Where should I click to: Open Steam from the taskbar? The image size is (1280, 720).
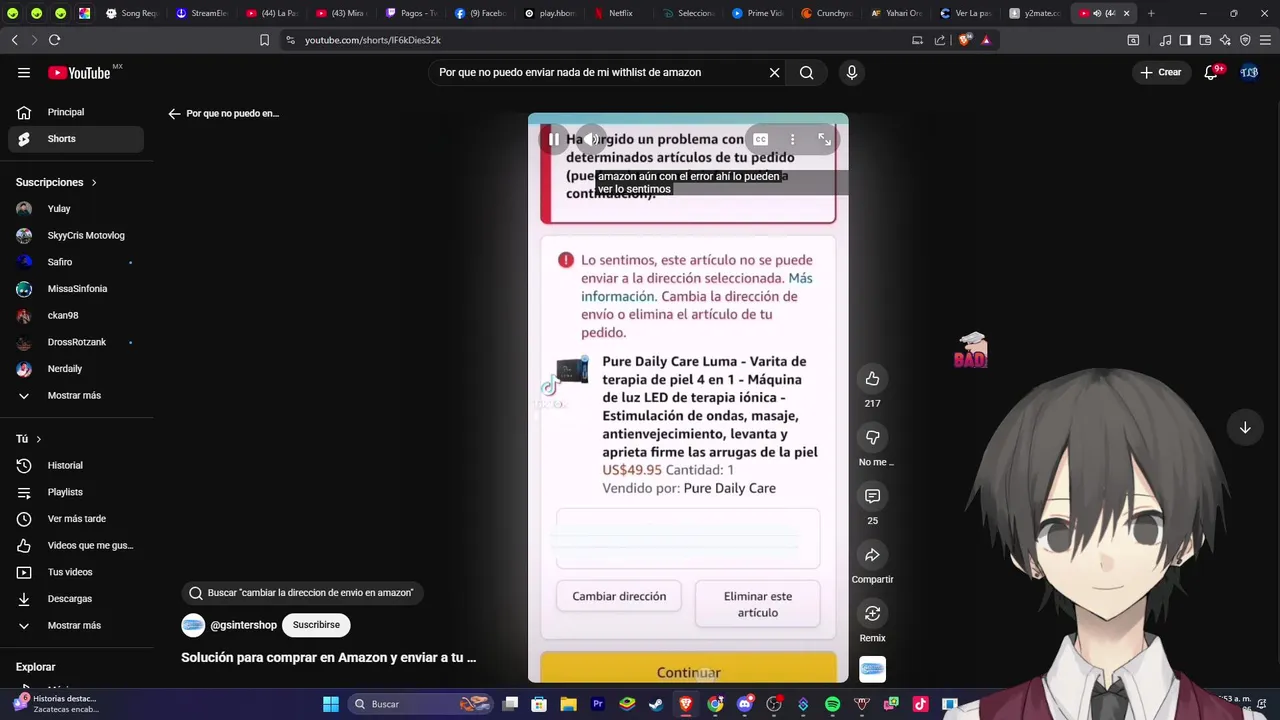pyautogui.click(x=656, y=704)
